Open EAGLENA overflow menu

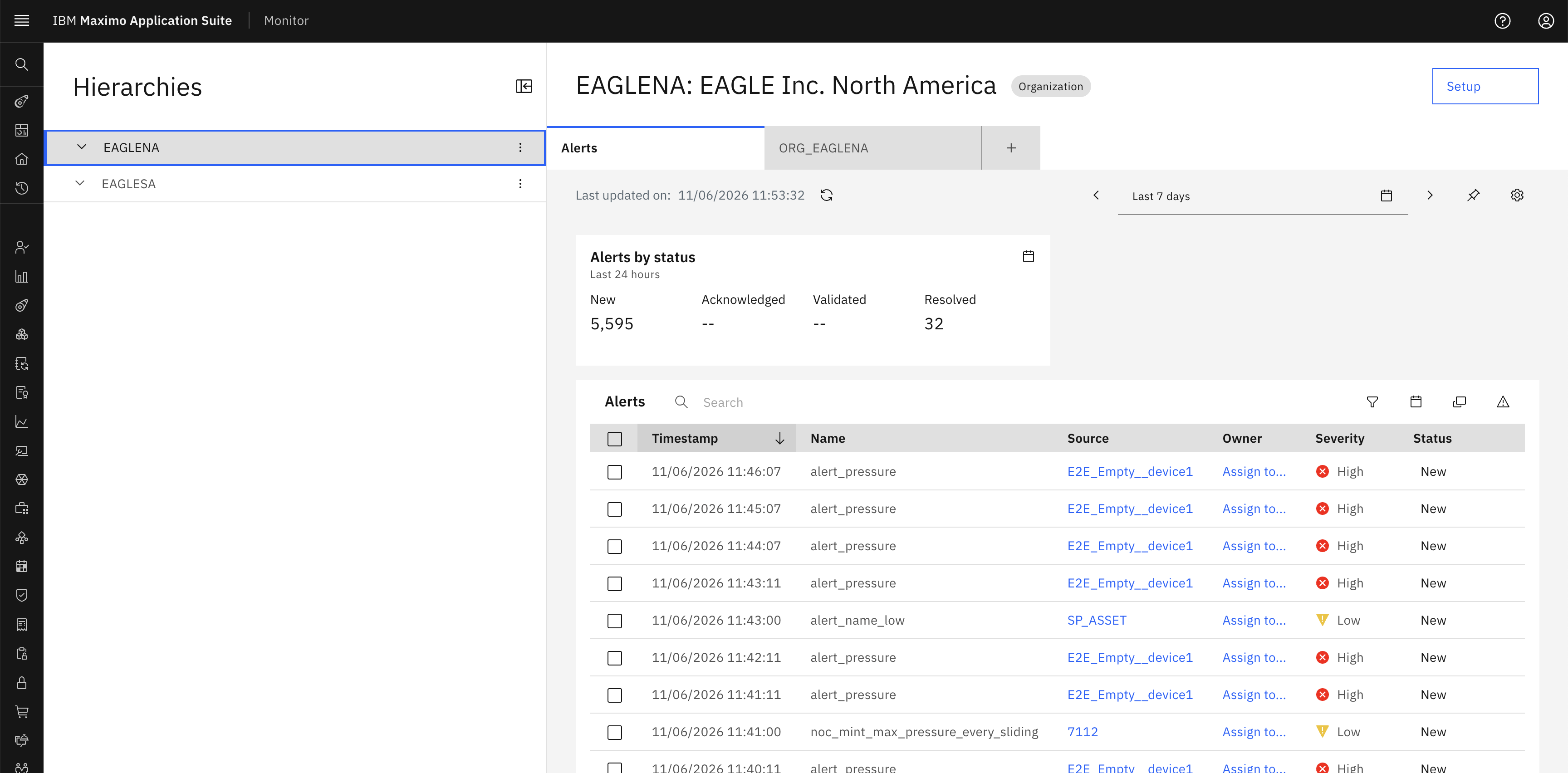pyautogui.click(x=520, y=148)
